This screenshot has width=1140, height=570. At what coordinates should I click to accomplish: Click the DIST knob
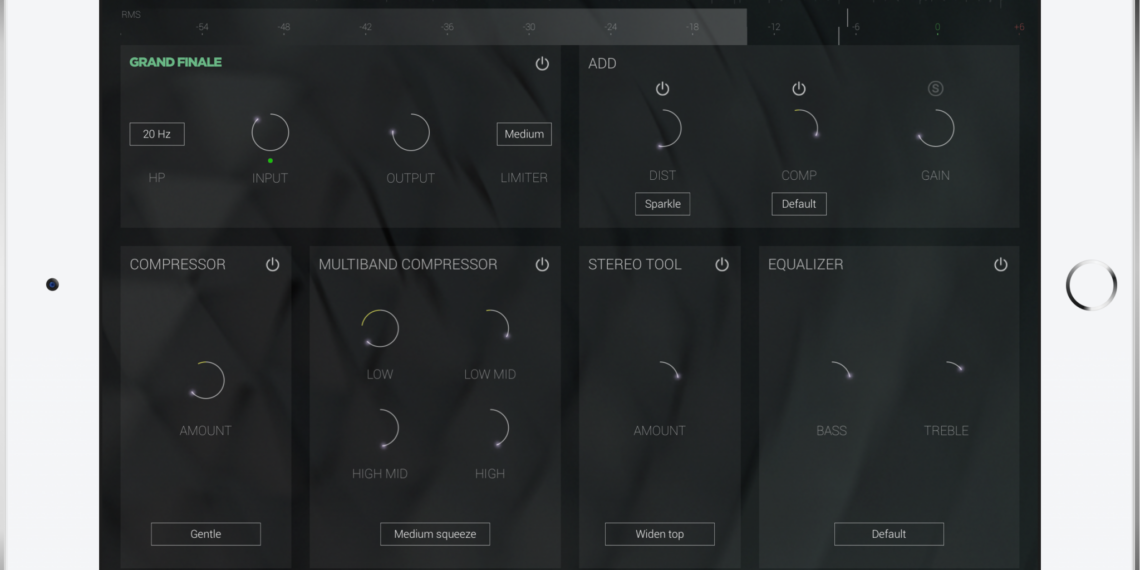[x=662, y=129]
